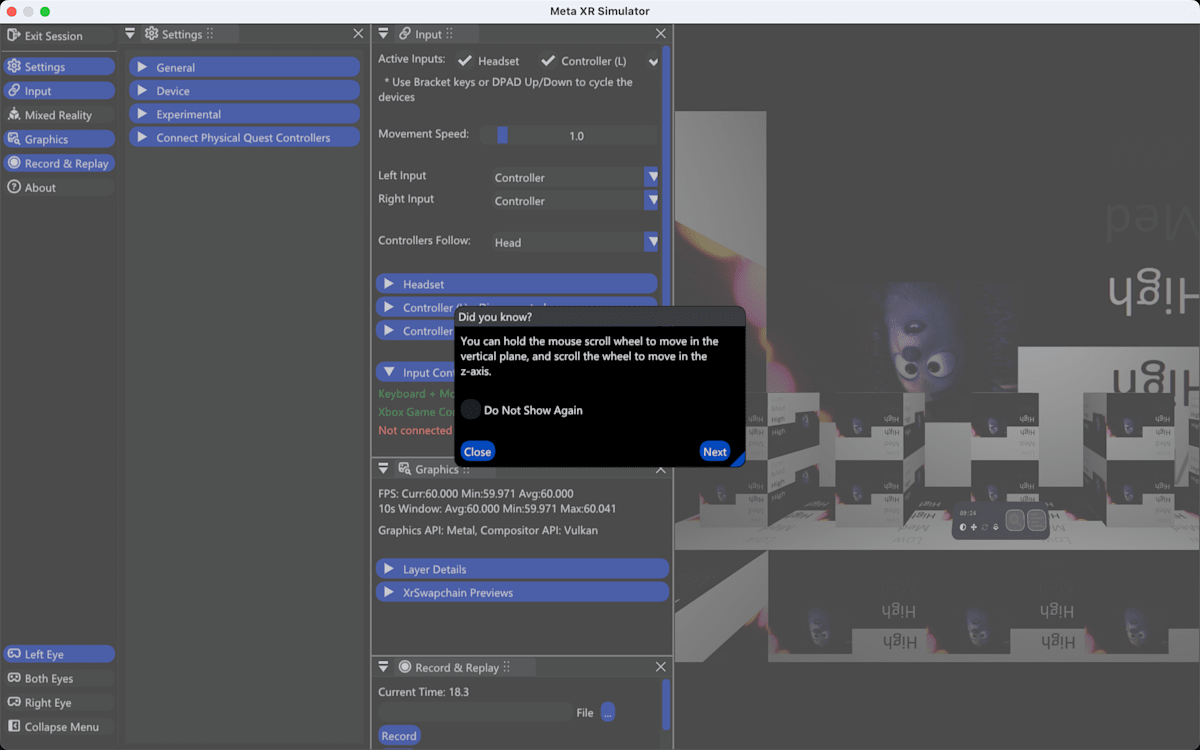Check the Do Not Show Again box
This screenshot has height=750, width=1200.
click(470, 410)
